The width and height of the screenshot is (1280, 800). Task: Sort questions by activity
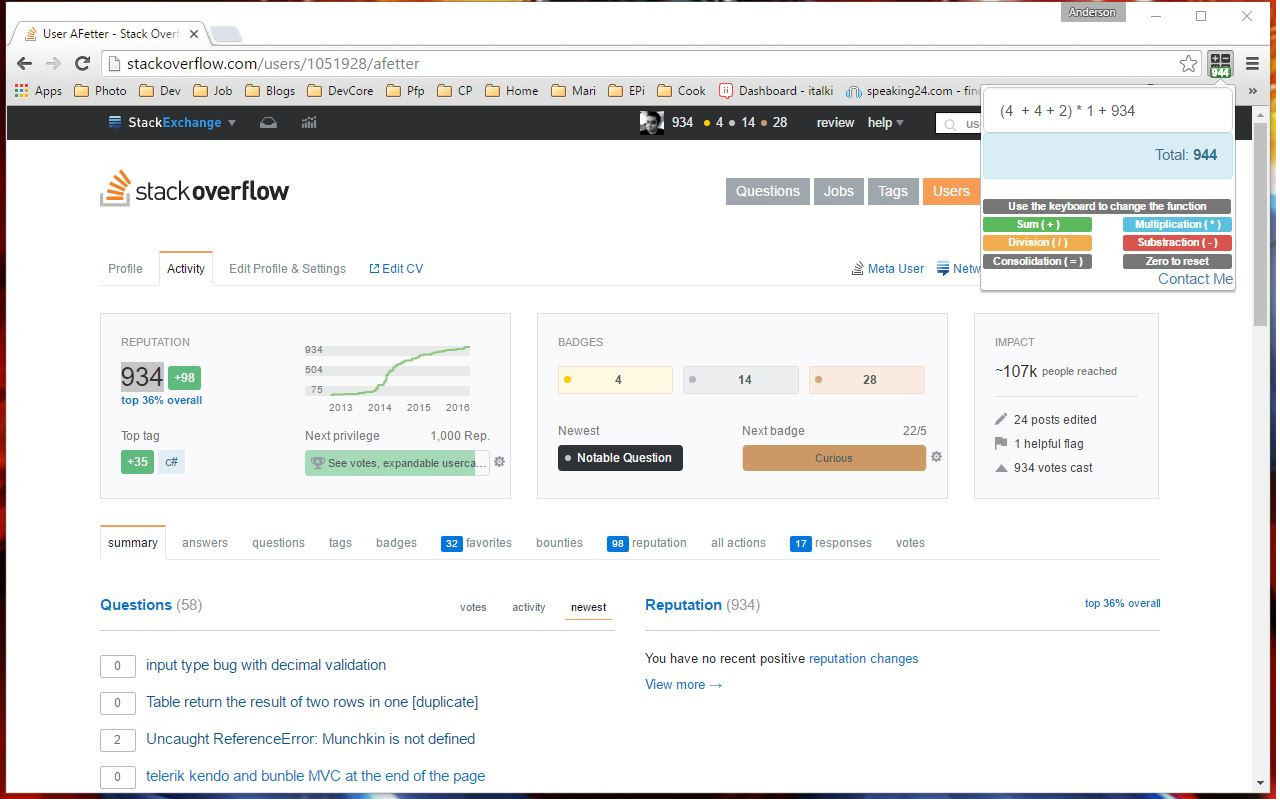click(529, 607)
